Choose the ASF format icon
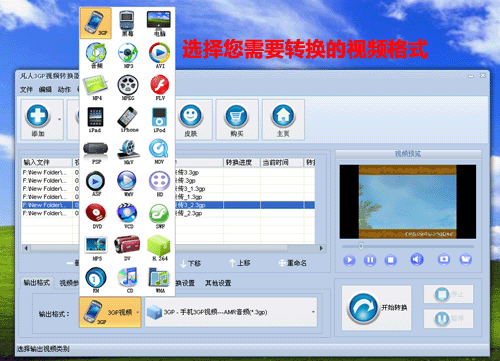500x361 pixels. pos(96,184)
